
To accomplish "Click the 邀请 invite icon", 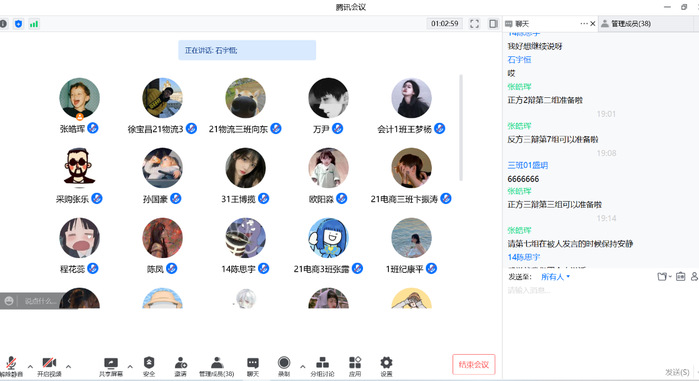I will tap(181, 367).
